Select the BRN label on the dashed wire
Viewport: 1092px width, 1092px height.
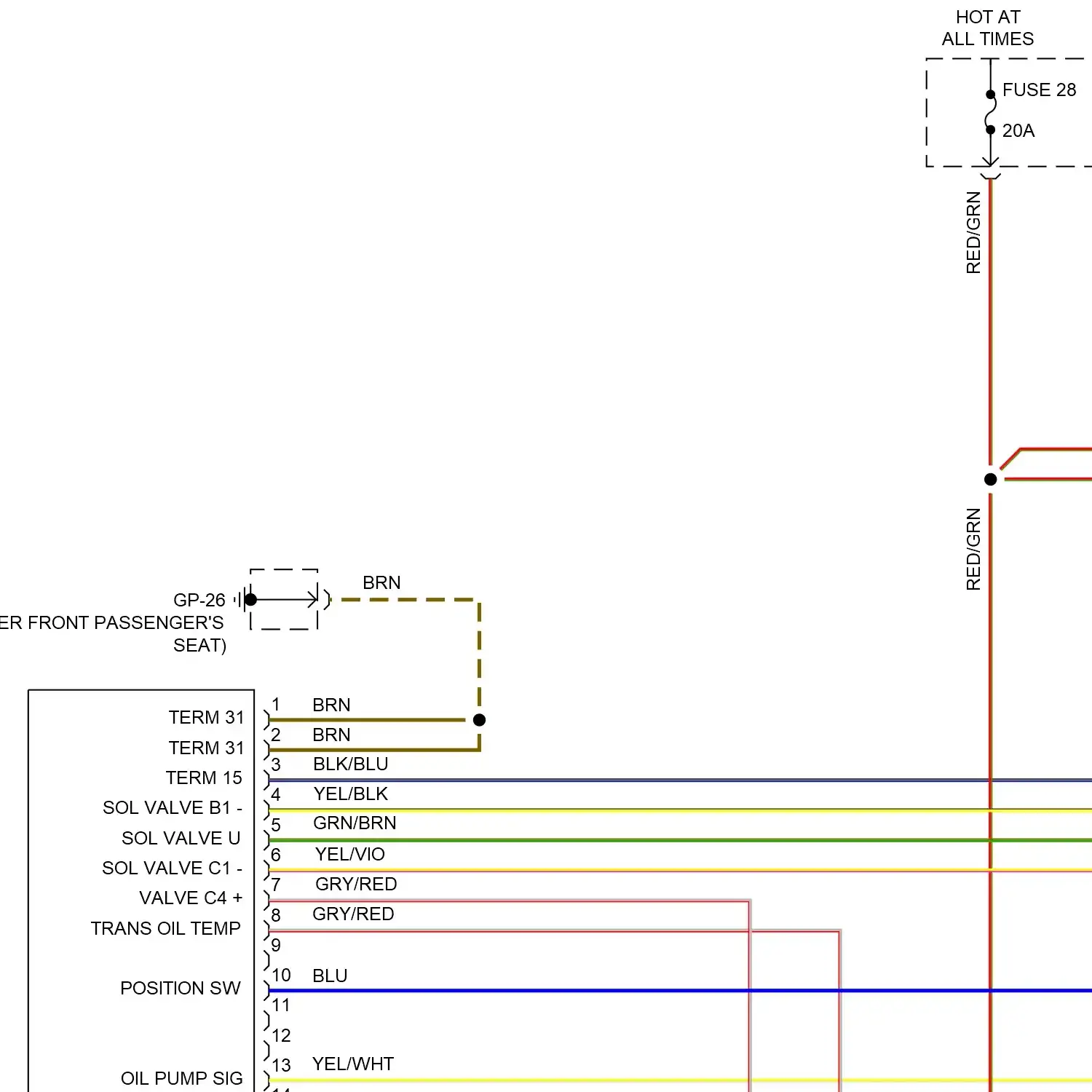pyautogui.click(x=381, y=583)
